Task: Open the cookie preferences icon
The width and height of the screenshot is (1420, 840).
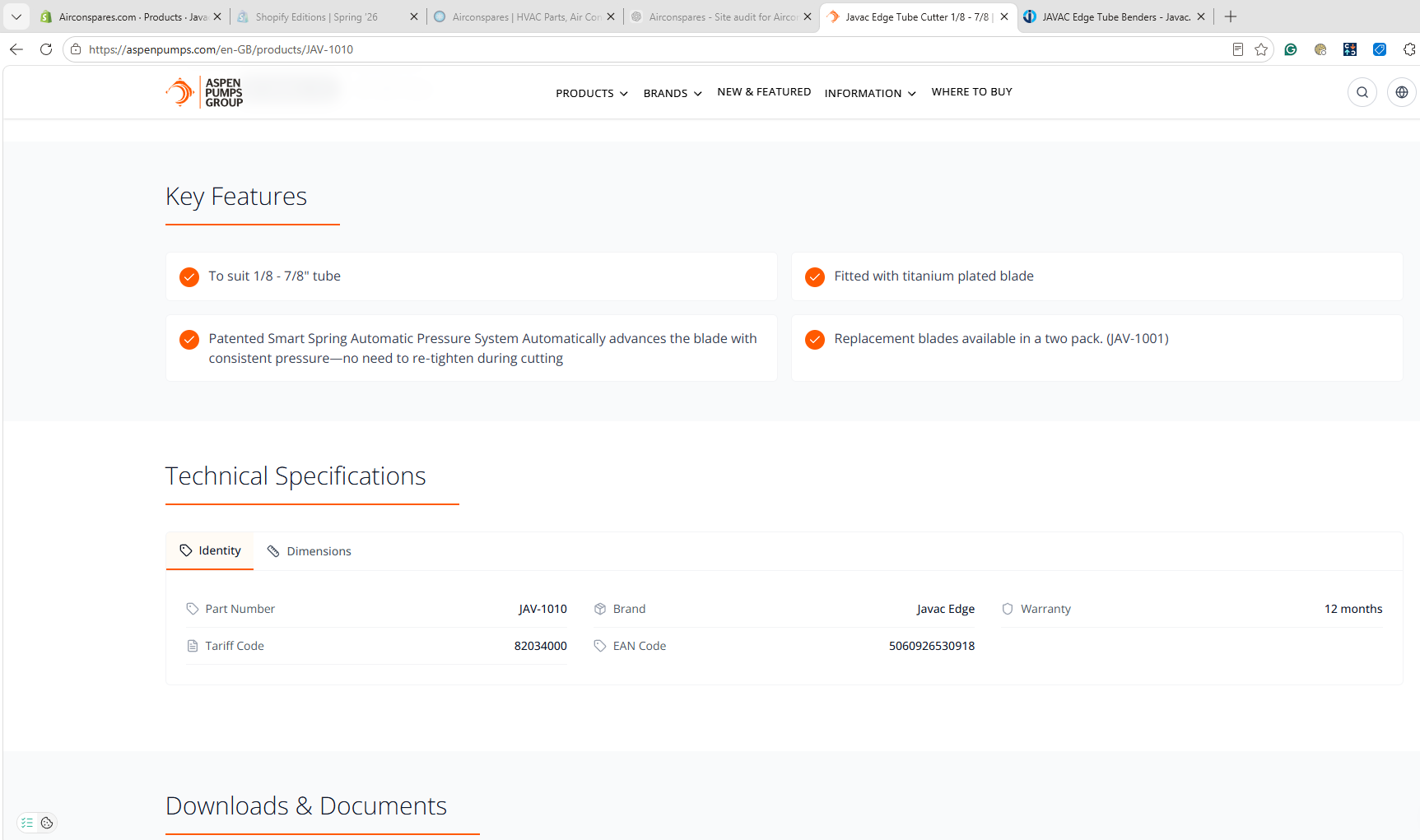Action: (x=47, y=823)
